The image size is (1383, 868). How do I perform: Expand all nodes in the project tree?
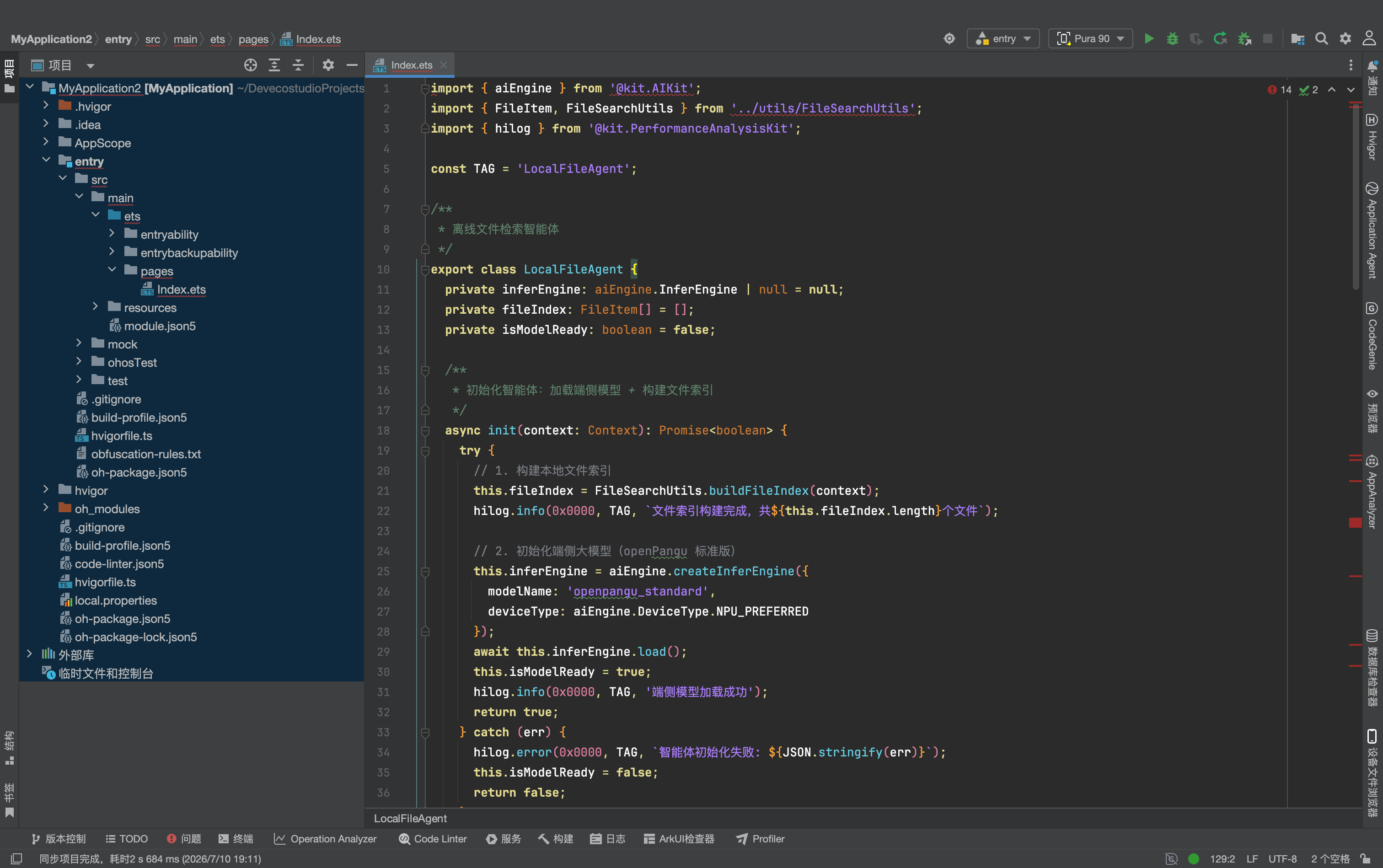pyautogui.click(x=274, y=65)
